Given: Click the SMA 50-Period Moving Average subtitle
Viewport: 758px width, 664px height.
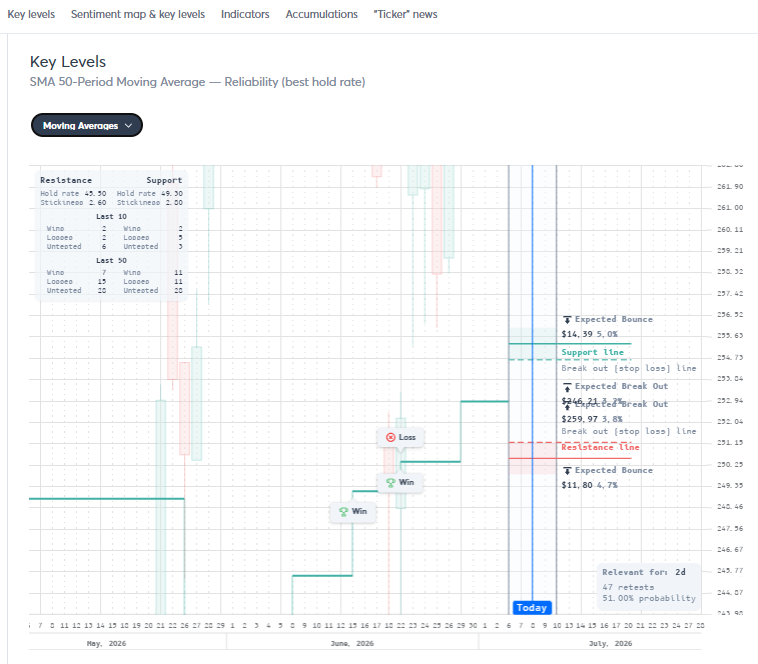Looking at the screenshot, I should (x=197, y=82).
